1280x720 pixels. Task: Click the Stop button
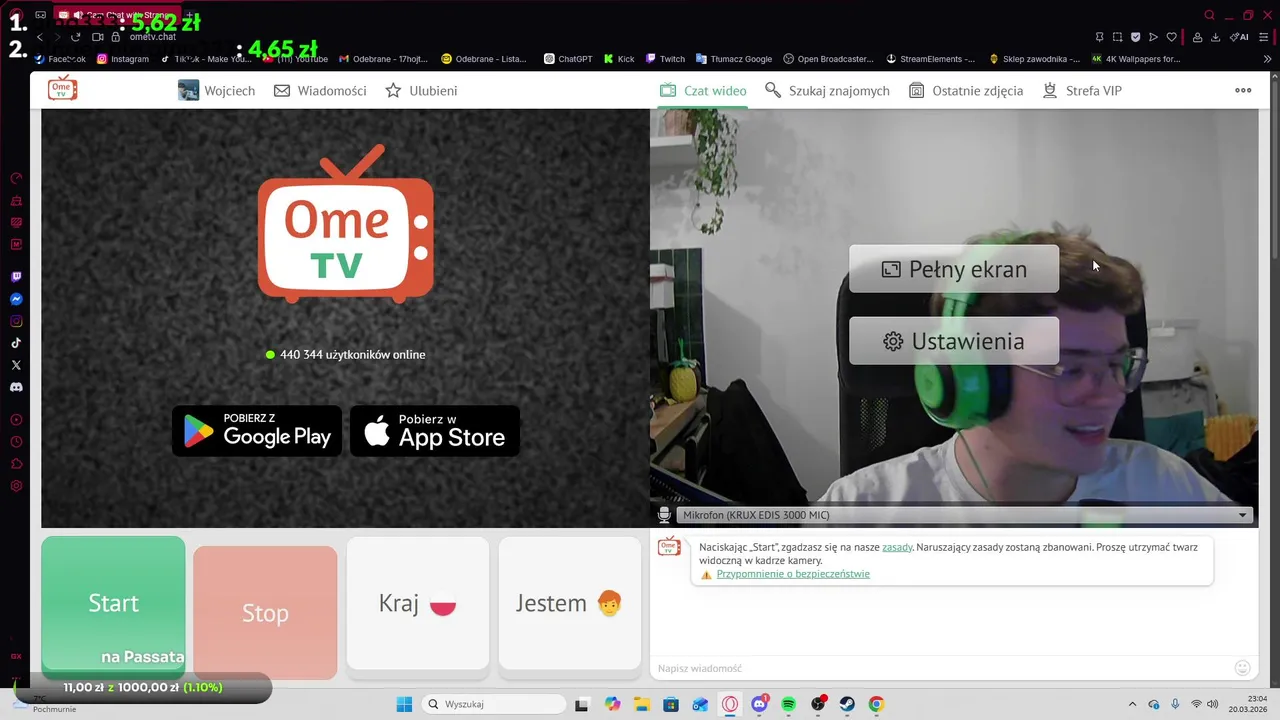(265, 613)
